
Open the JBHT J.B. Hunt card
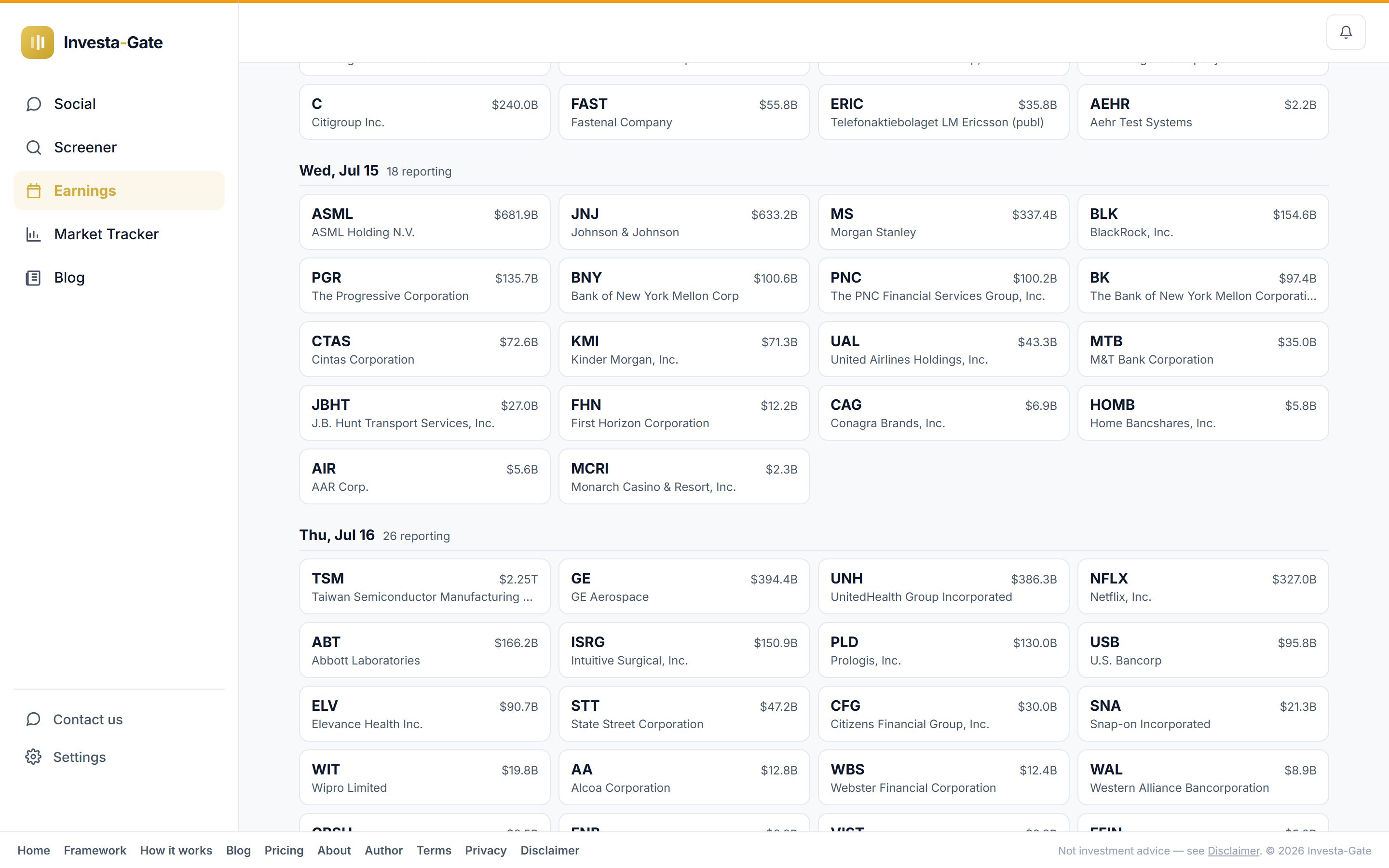(x=425, y=413)
